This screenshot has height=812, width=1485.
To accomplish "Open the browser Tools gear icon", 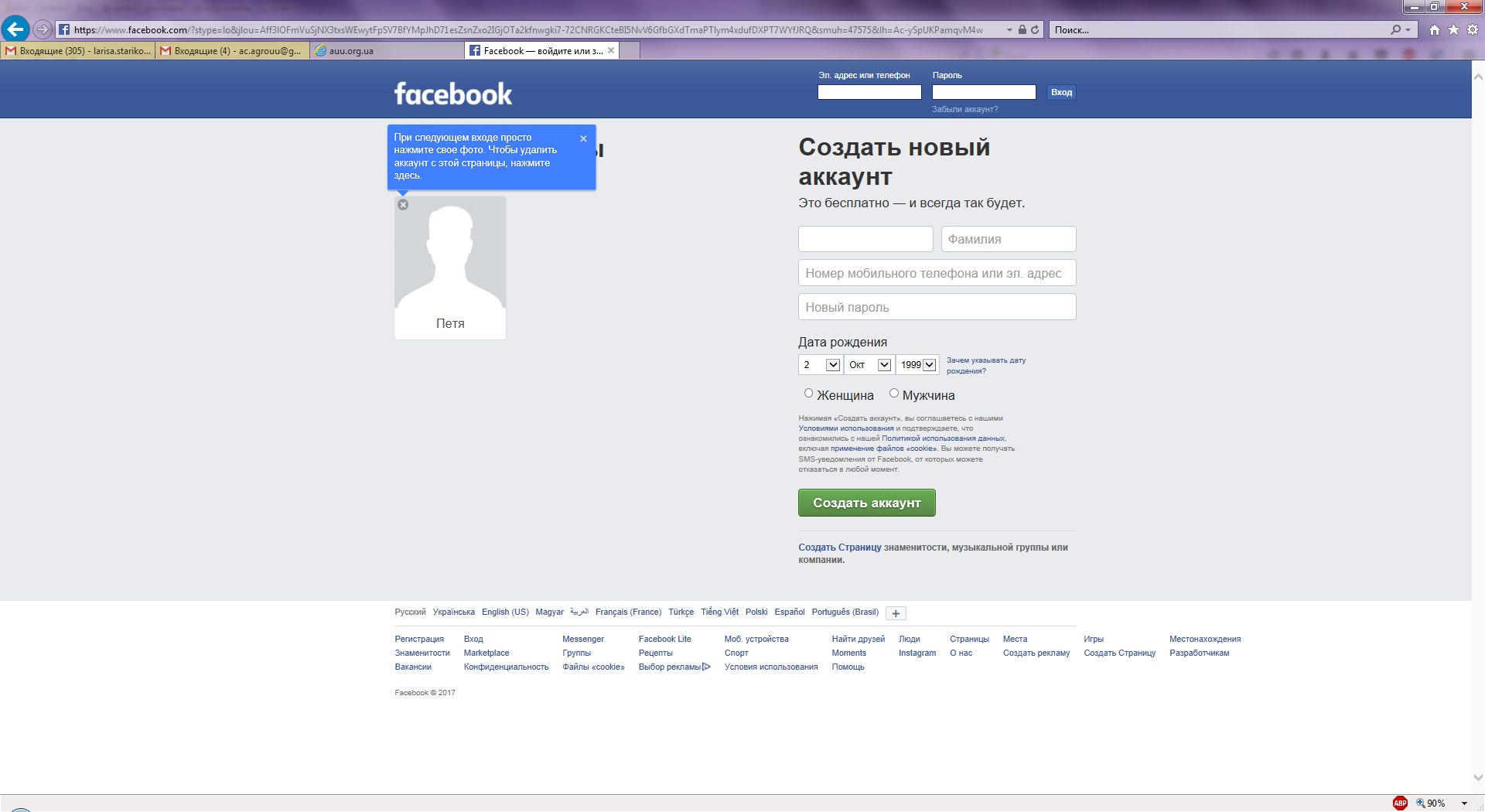I will tap(1473, 29).
